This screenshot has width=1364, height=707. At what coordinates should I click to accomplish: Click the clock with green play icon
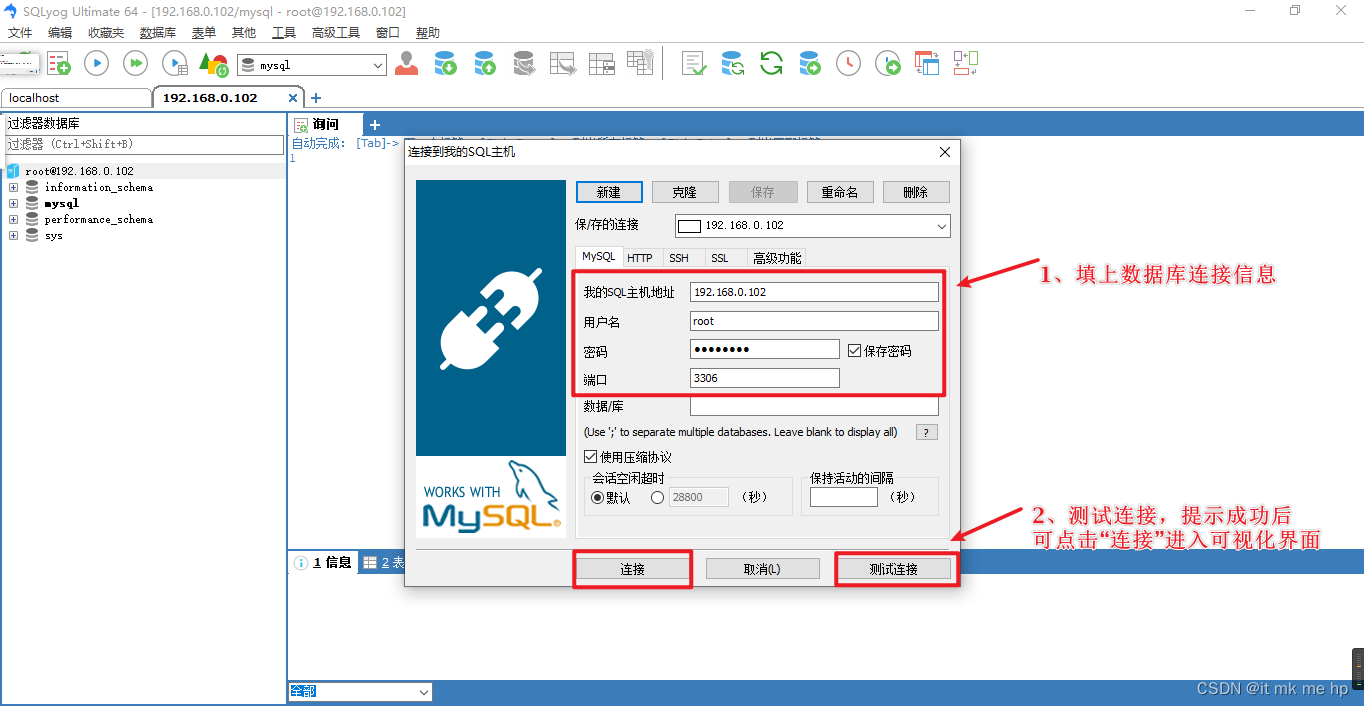pos(888,64)
